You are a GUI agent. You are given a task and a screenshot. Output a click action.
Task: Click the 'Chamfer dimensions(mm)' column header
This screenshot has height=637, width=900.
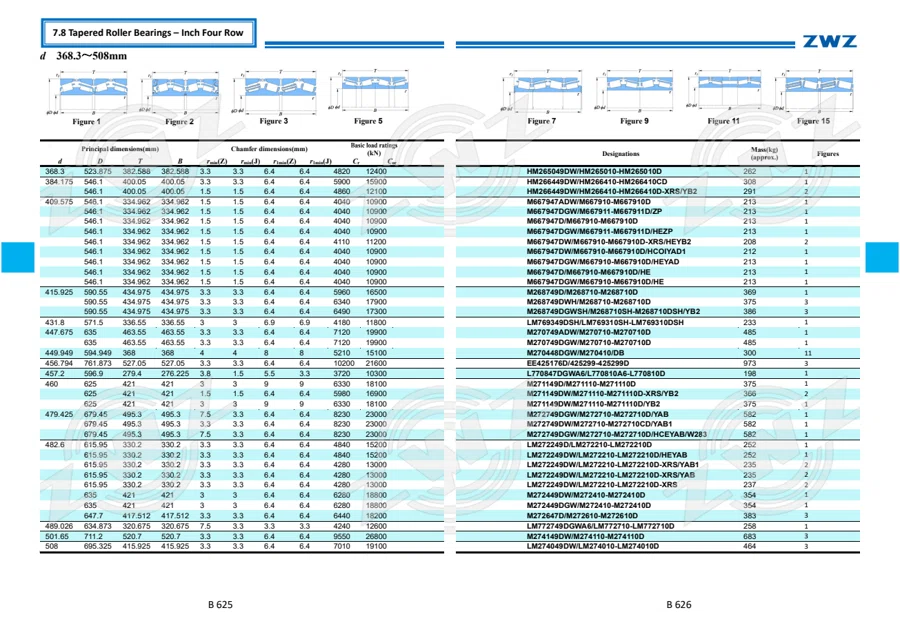point(269,149)
